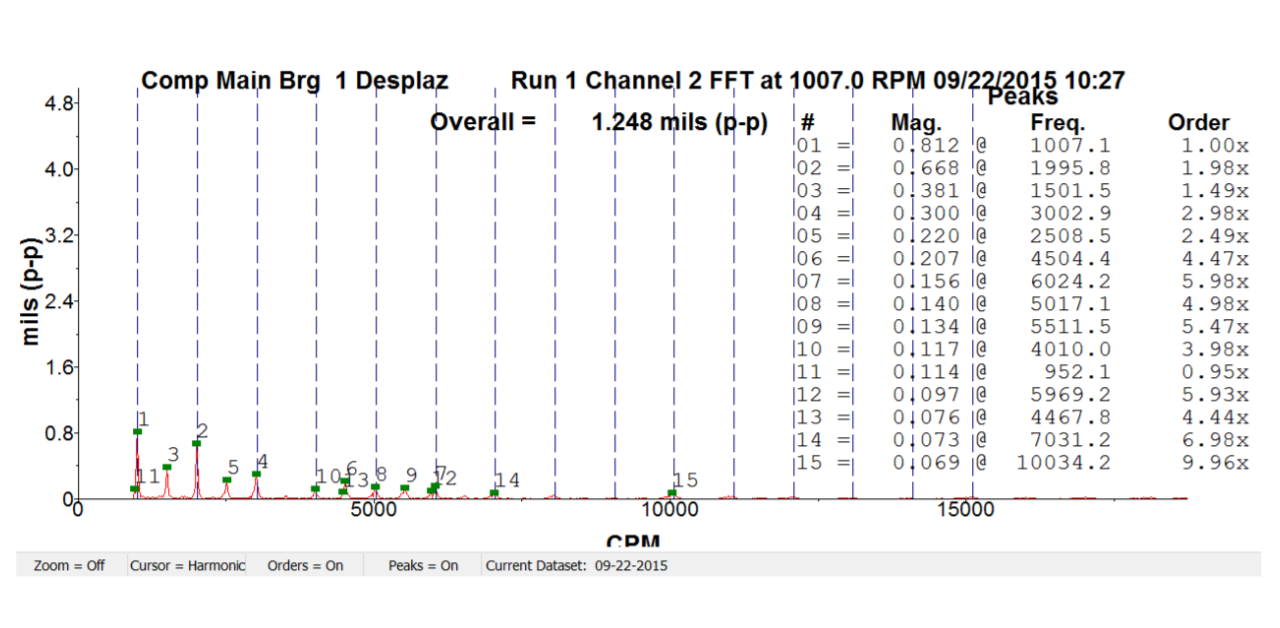Select green peak marker labeled 3
This screenshot has height=628, width=1280.
pos(167,467)
